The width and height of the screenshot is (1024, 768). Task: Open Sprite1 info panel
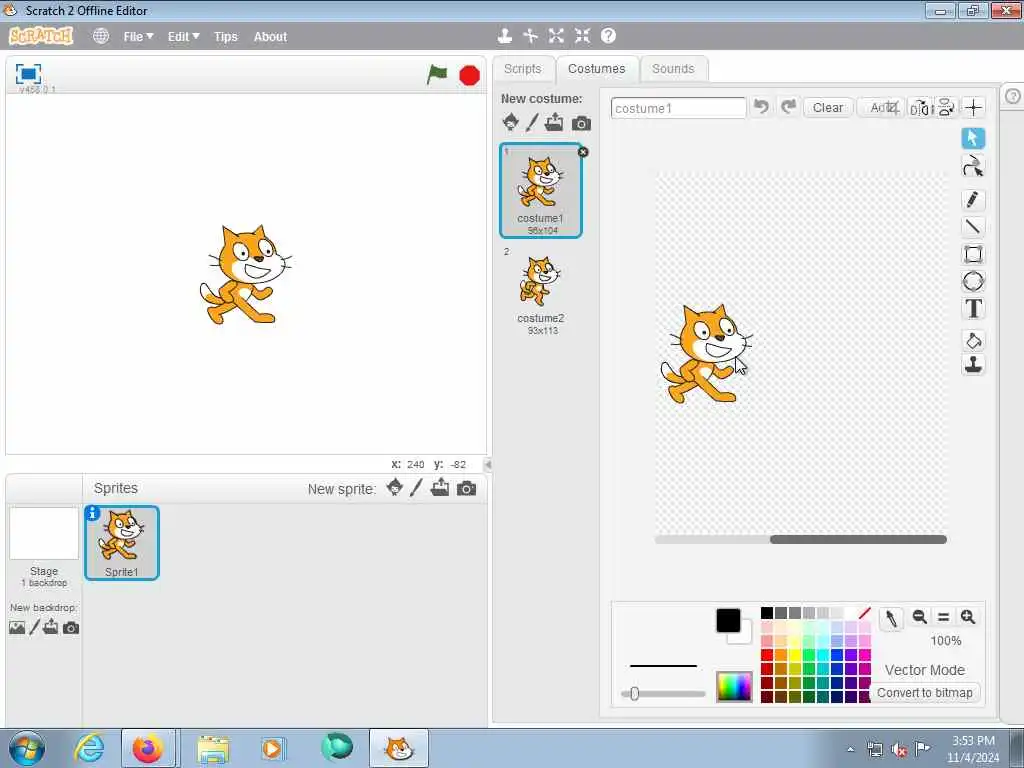(93, 513)
